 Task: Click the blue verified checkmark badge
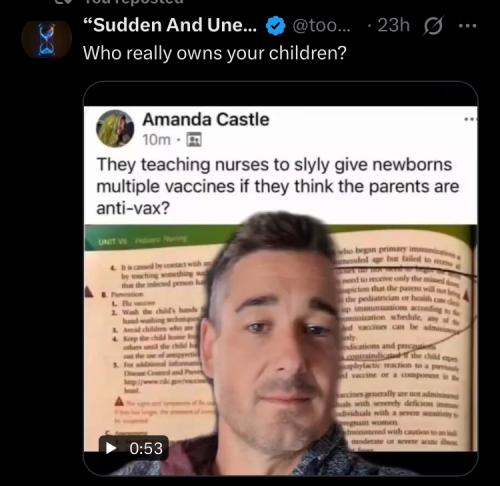pyautogui.click(x=275, y=26)
